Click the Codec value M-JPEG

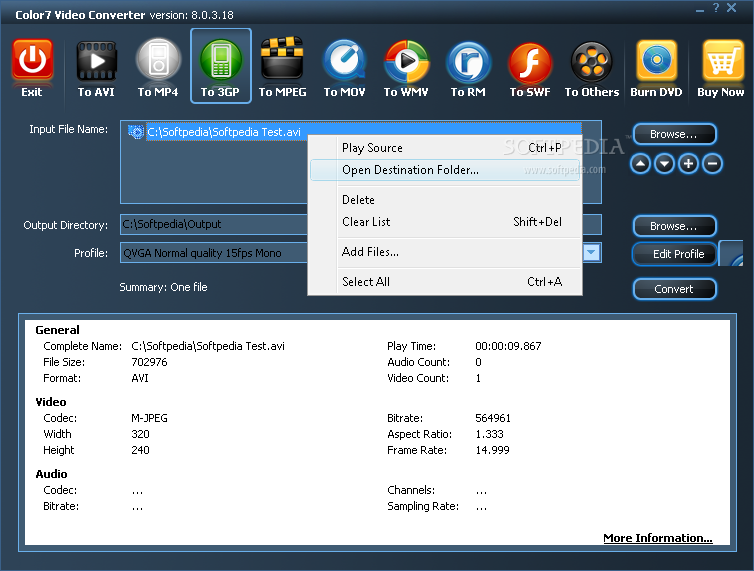(149, 418)
